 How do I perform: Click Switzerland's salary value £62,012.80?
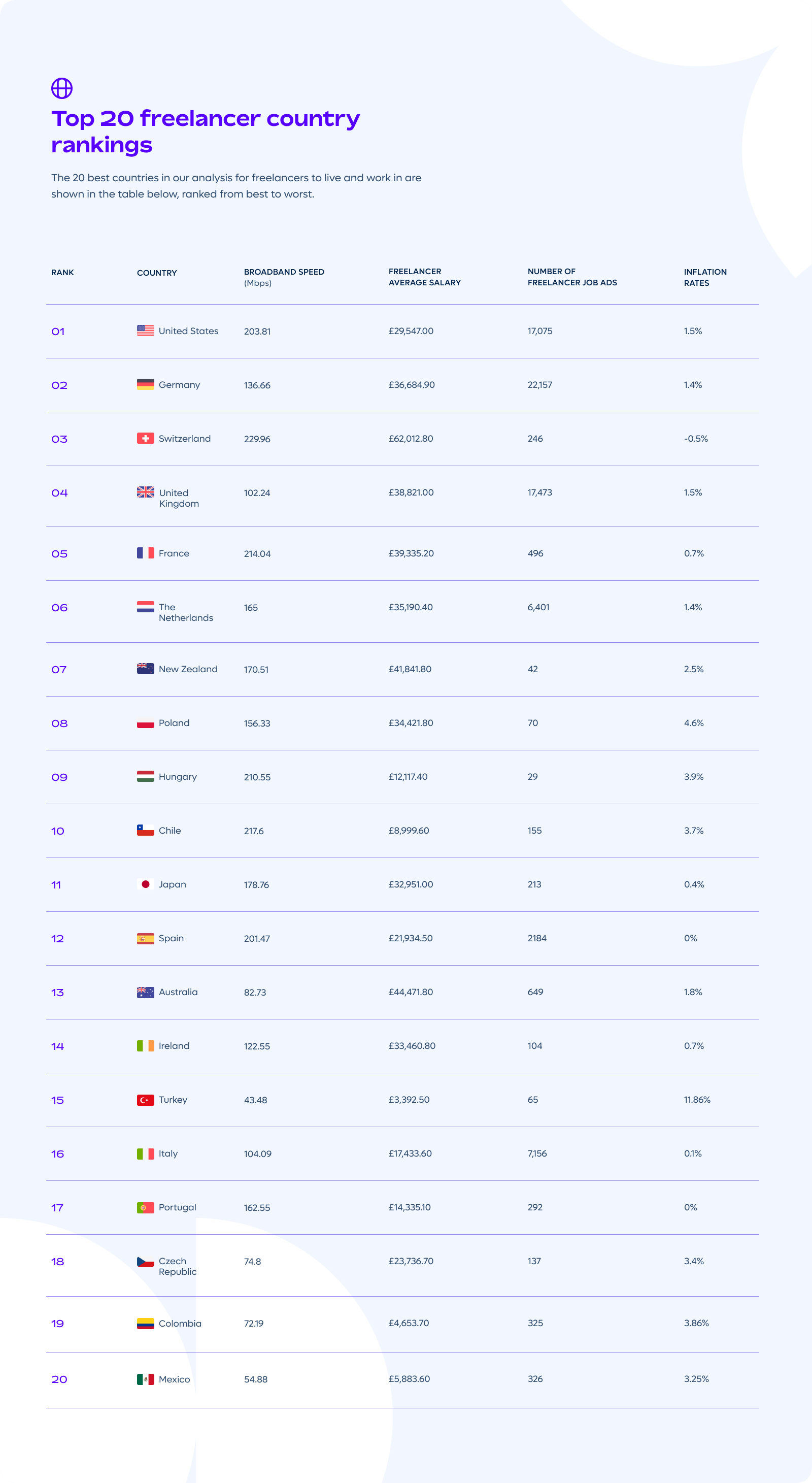[411, 438]
